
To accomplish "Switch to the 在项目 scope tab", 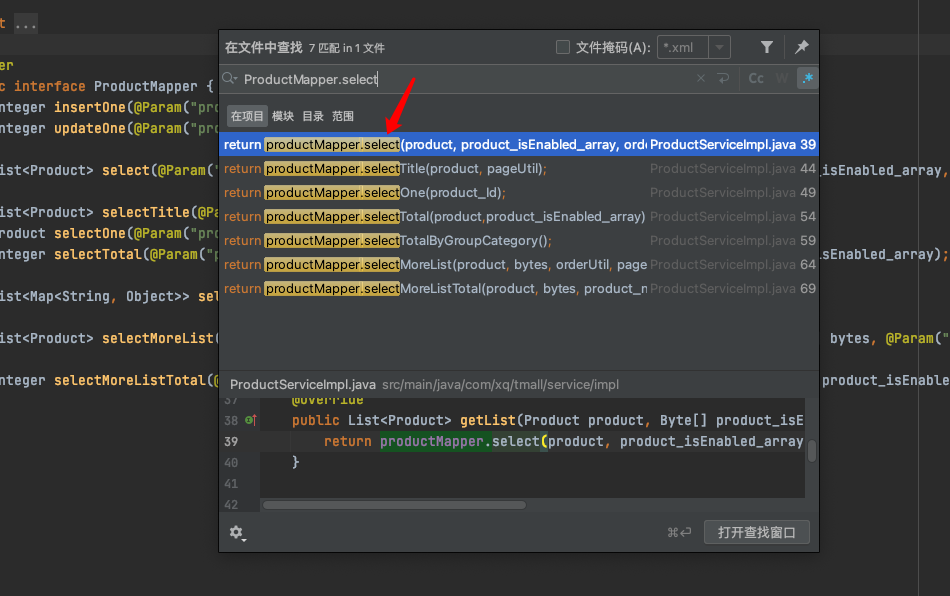I will (247, 116).
